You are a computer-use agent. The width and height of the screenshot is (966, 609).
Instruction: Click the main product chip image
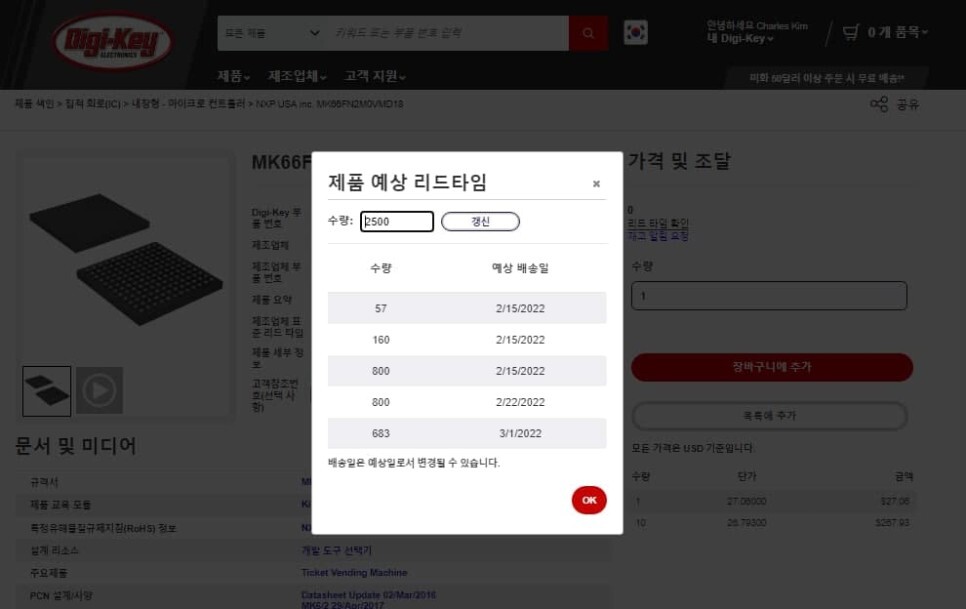126,260
